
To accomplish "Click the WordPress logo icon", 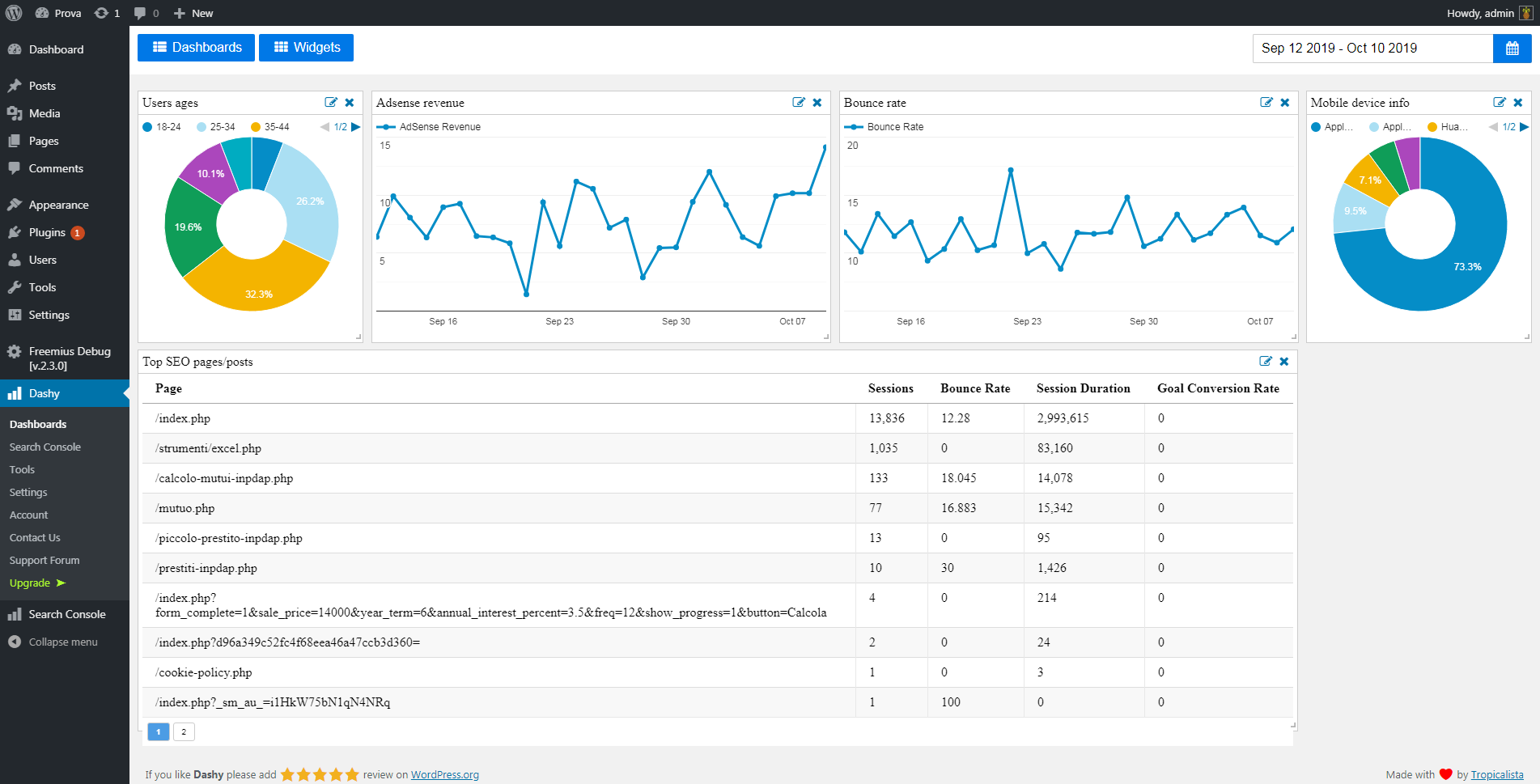I will tap(14, 13).
